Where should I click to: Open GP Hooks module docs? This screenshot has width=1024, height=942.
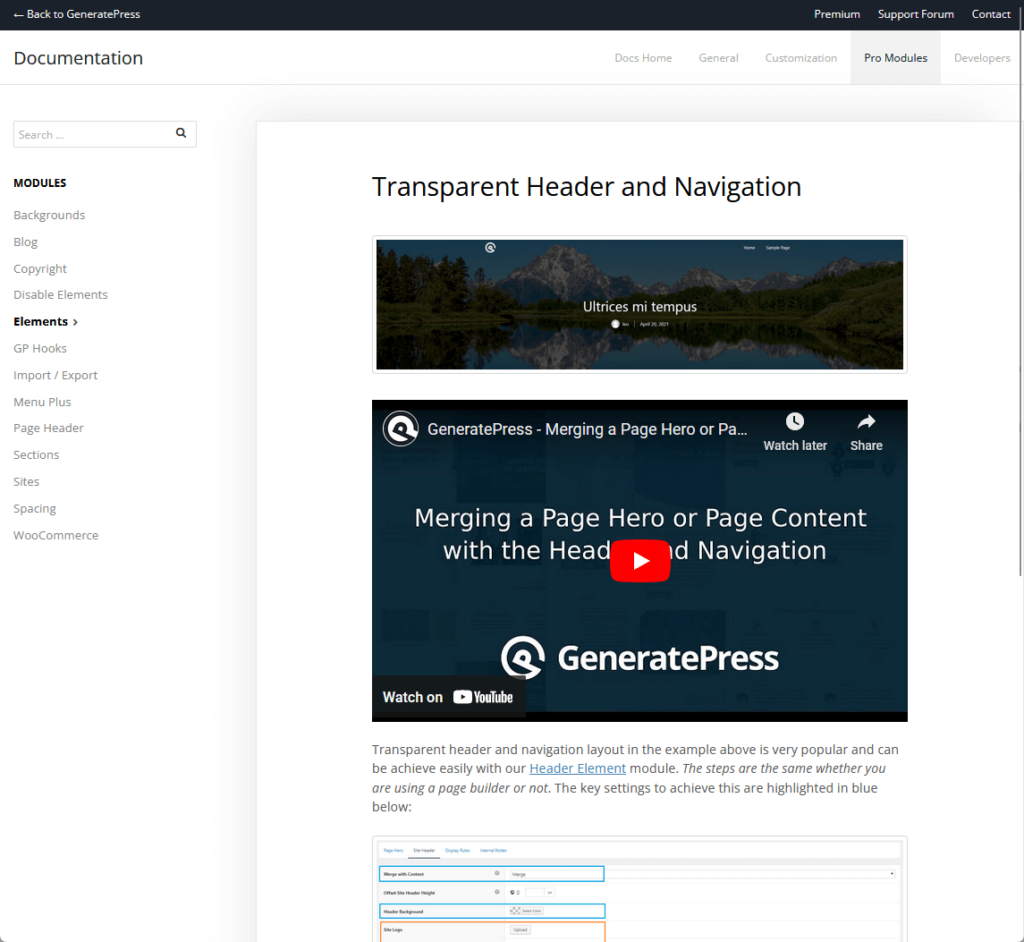[40, 348]
